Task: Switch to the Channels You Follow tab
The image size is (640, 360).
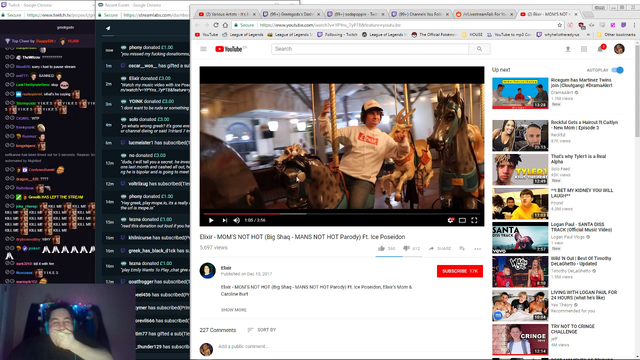Action: [x=420, y=14]
